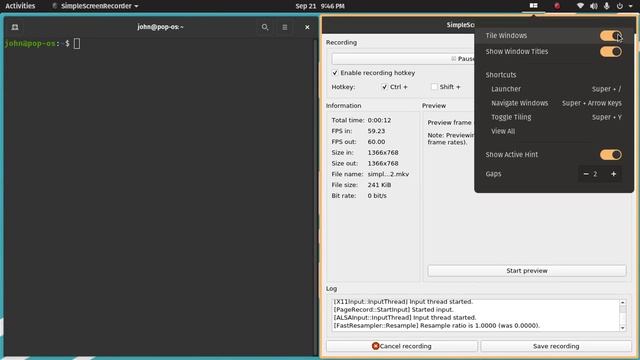Click the FPS in value 59.23
The height and width of the screenshot is (360, 640).
coord(376,131)
